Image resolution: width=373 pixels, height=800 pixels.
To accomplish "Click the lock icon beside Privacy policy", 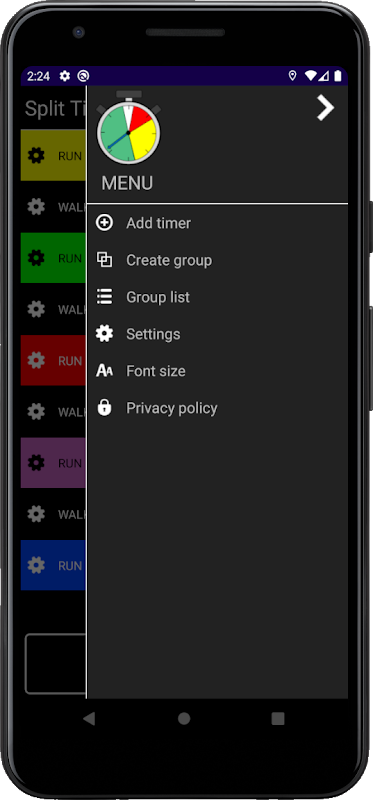I will [x=105, y=408].
